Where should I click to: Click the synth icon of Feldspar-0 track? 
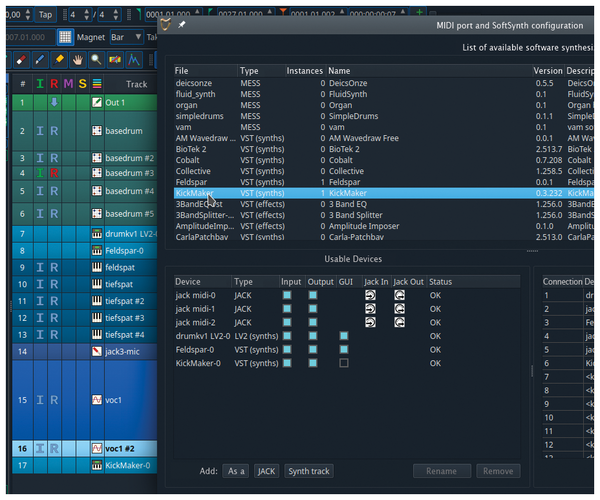click(x=97, y=251)
